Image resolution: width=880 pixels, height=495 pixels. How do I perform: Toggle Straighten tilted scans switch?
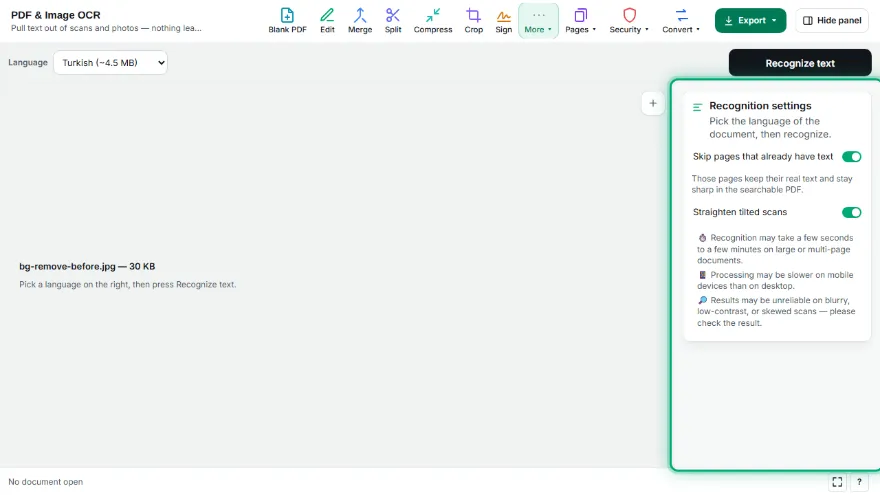851,212
